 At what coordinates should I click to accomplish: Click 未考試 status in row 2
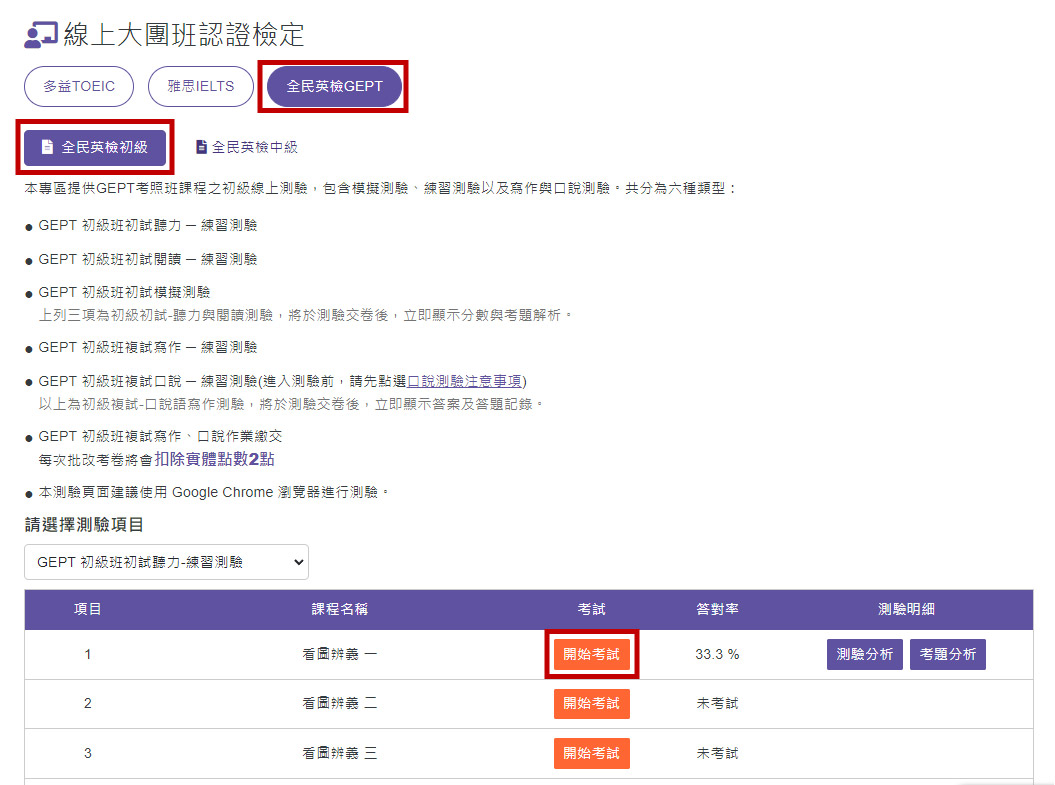pyautogui.click(x=717, y=704)
